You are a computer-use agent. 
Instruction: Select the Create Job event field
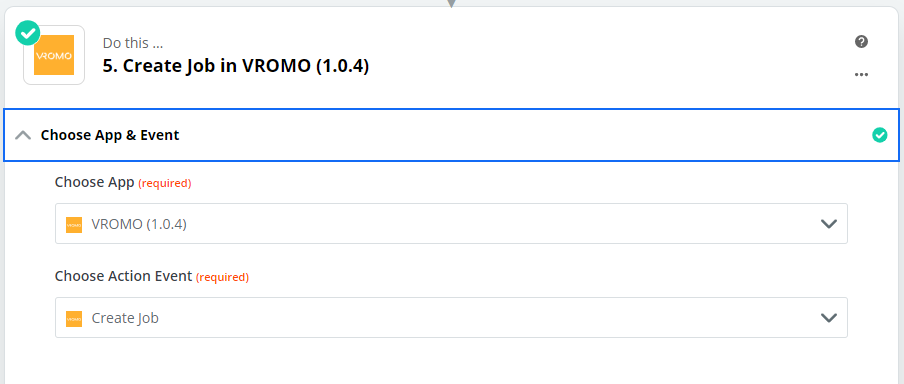coord(451,318)
